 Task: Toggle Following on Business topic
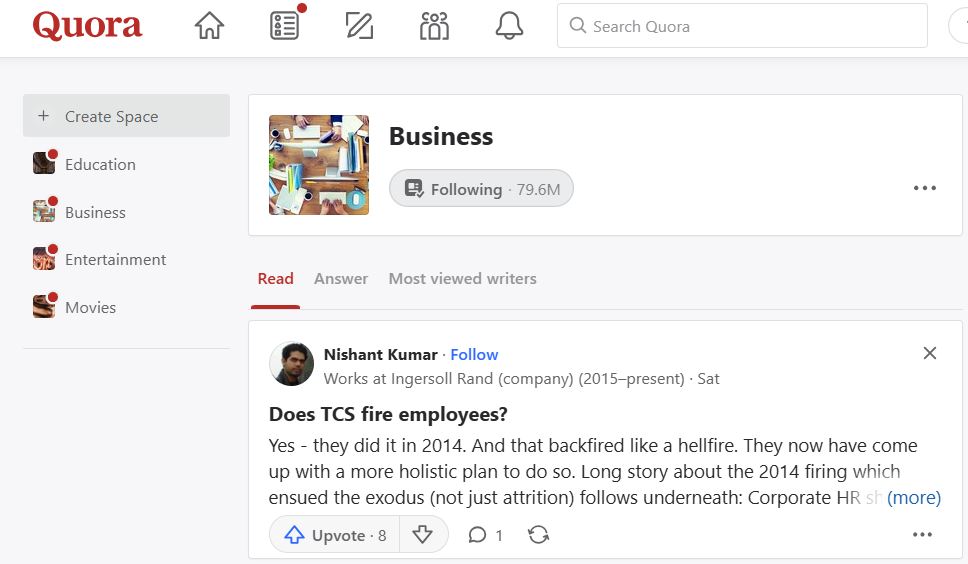coord(481,189)
